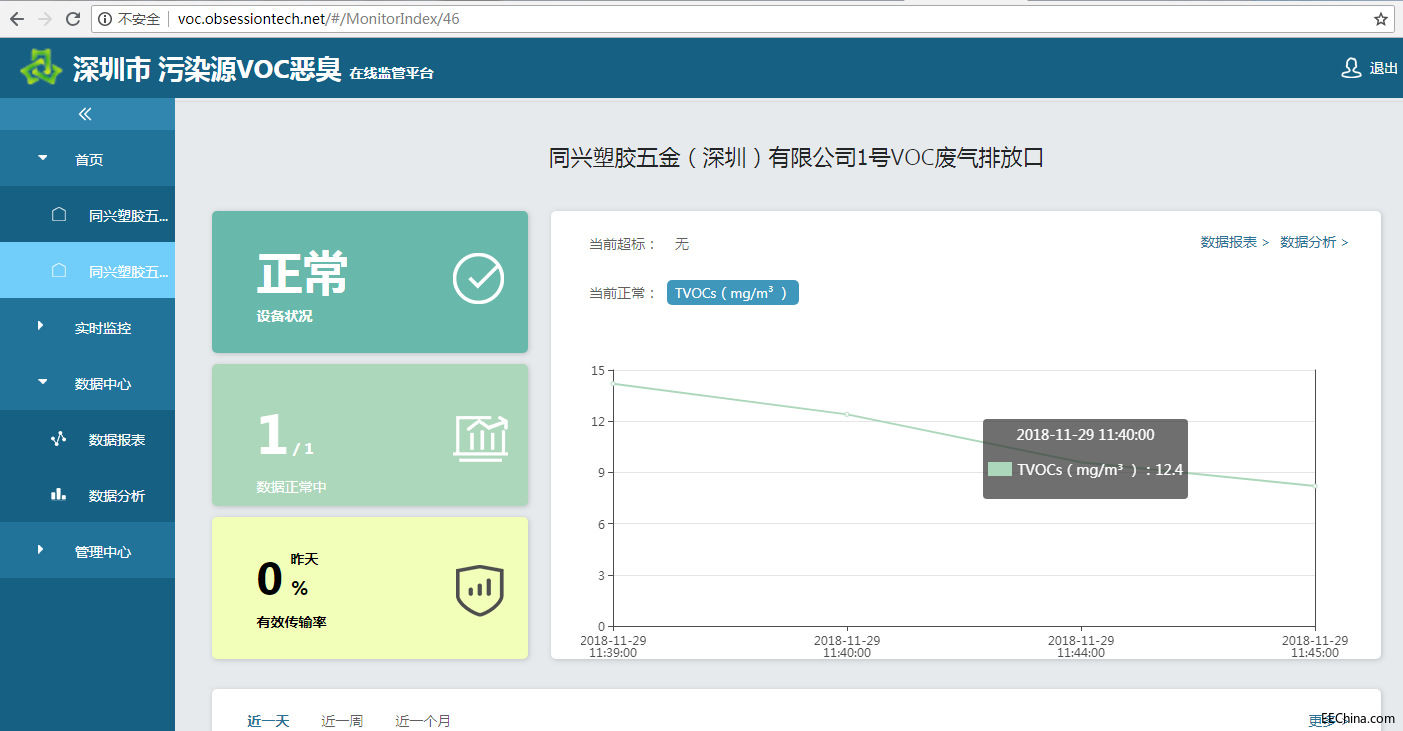The width and height of the screenshot is (1403, 731).
Task: Select first 同兴塑胶五 sidebar entry
Action: click(87, 214)
